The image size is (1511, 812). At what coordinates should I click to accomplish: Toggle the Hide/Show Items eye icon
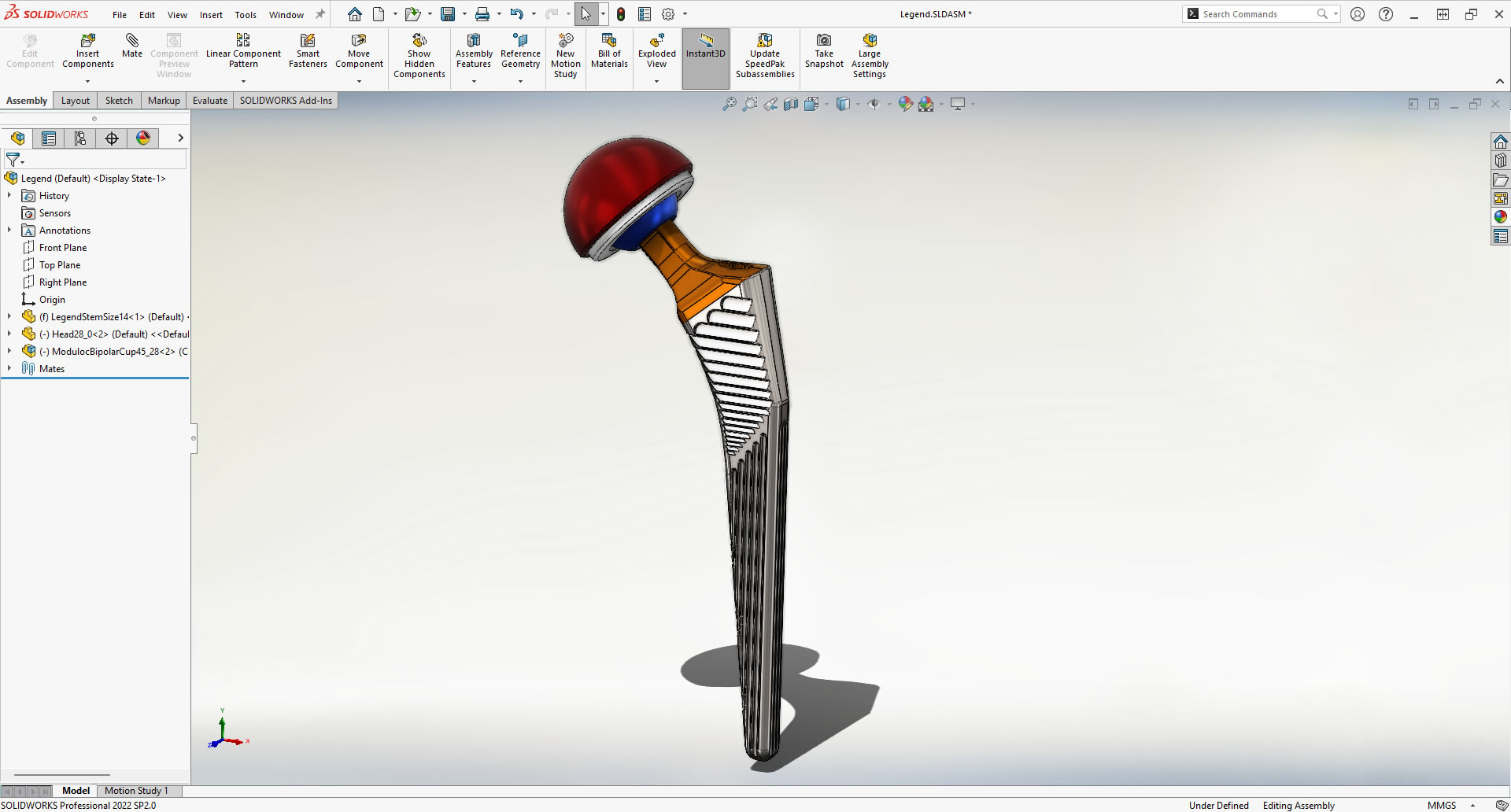876,103
